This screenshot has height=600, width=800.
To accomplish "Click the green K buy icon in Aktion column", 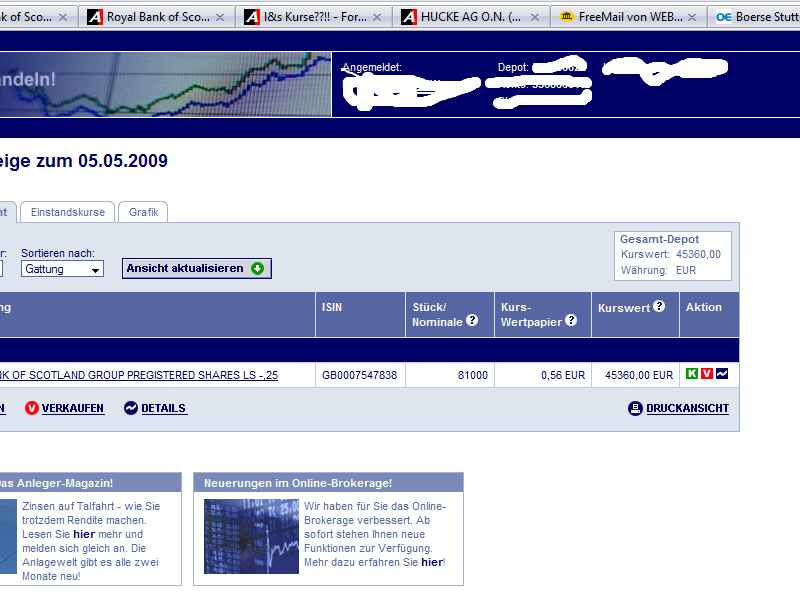I will tap(691, 373).
